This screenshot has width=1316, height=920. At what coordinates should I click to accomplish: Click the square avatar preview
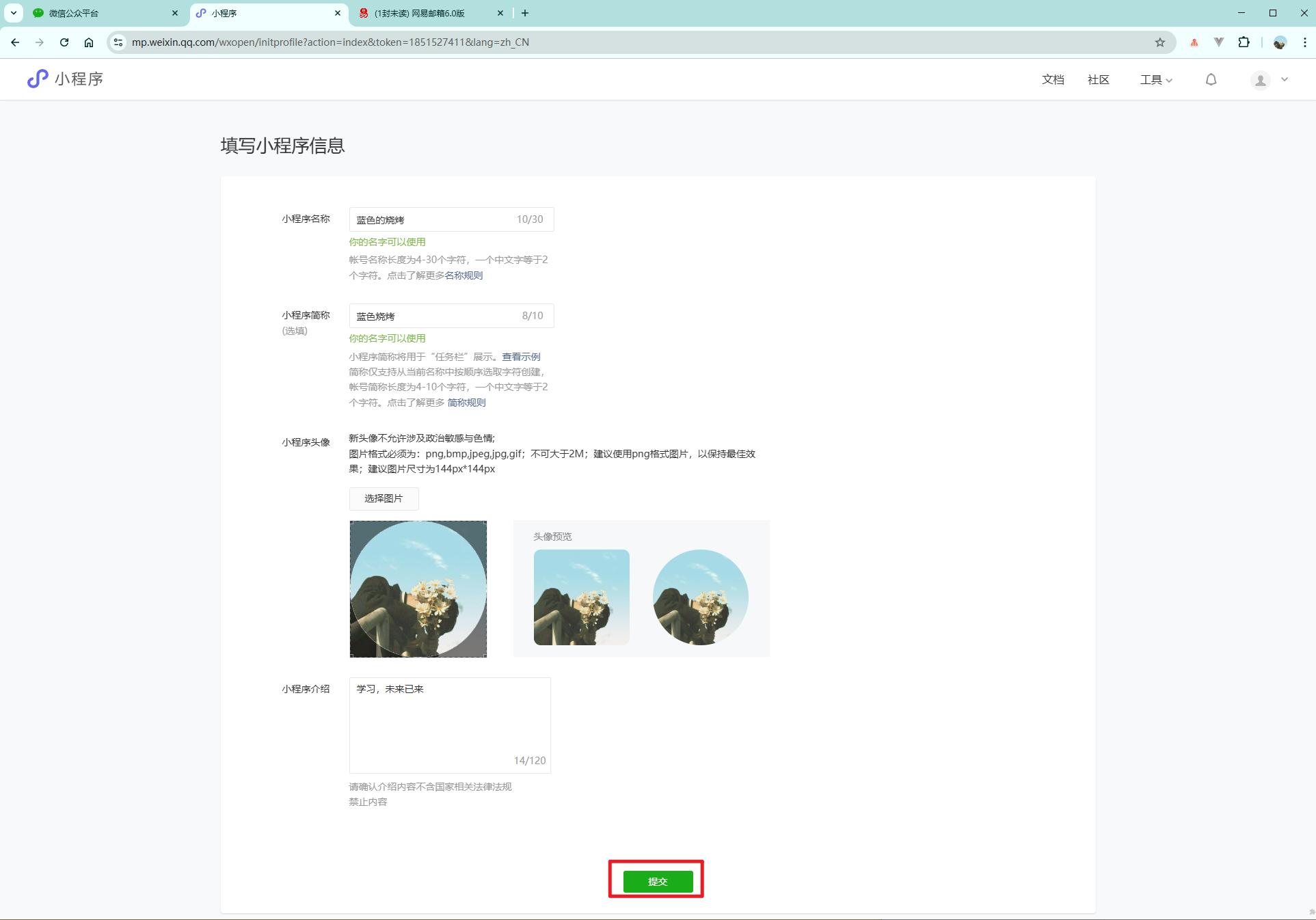pos(582,597)
